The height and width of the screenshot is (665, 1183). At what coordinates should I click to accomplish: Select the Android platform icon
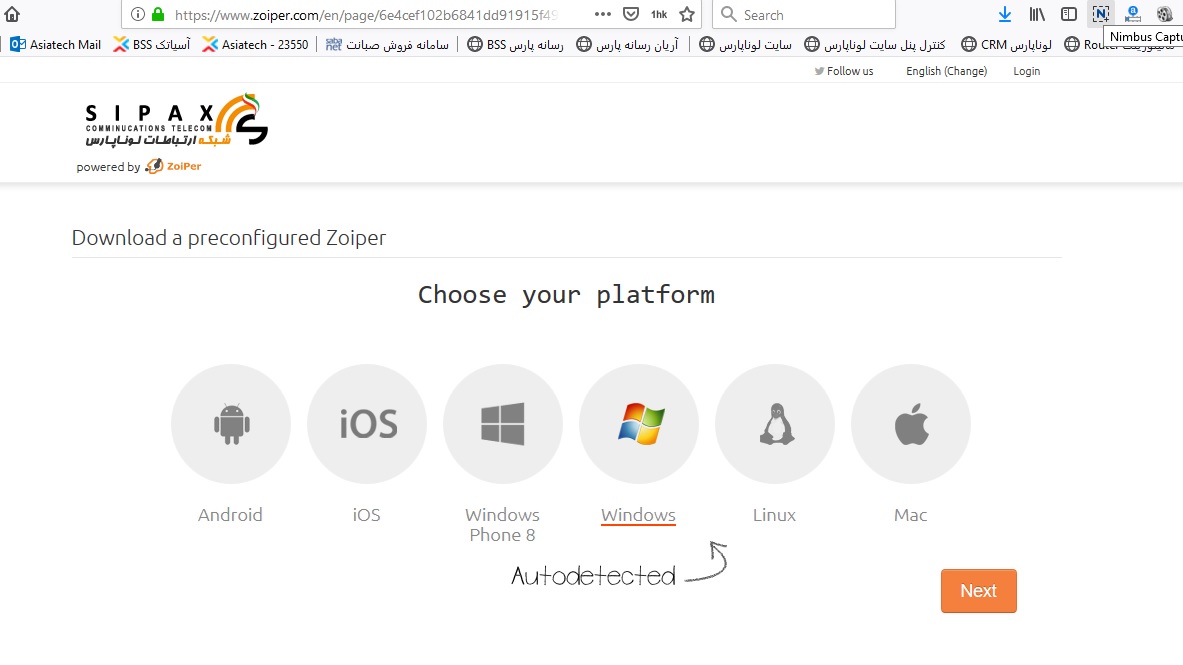[x=231, y=423]
